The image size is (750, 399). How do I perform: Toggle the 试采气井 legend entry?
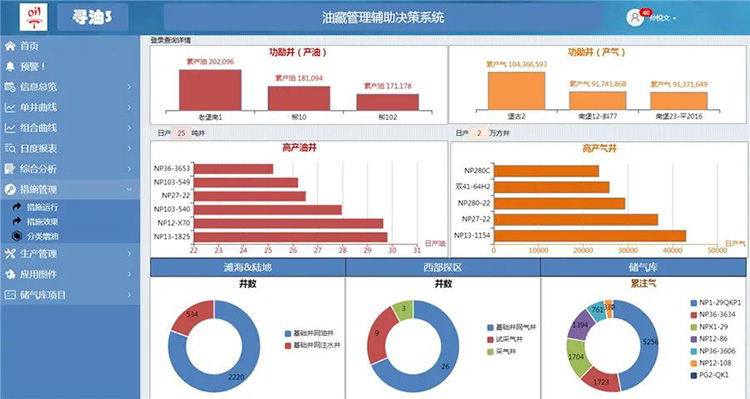(x=505, y=339)
